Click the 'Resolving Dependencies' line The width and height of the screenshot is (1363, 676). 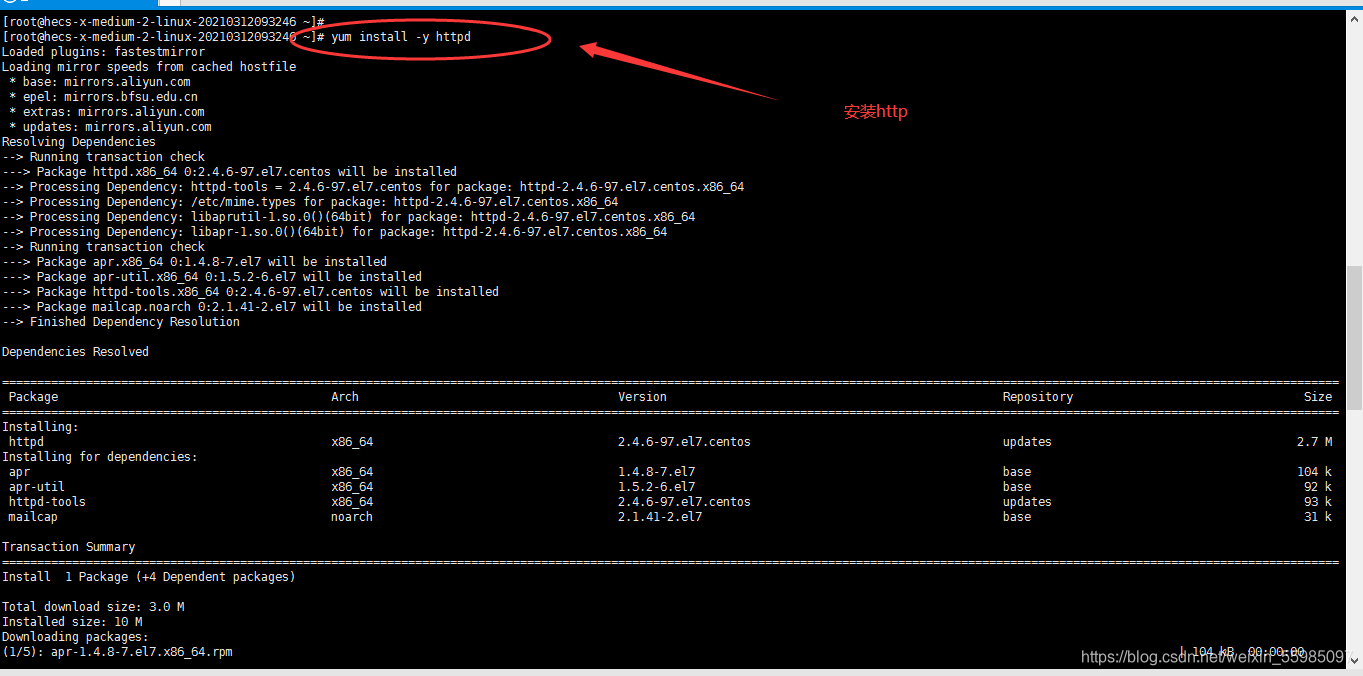(x=79, y=142)
